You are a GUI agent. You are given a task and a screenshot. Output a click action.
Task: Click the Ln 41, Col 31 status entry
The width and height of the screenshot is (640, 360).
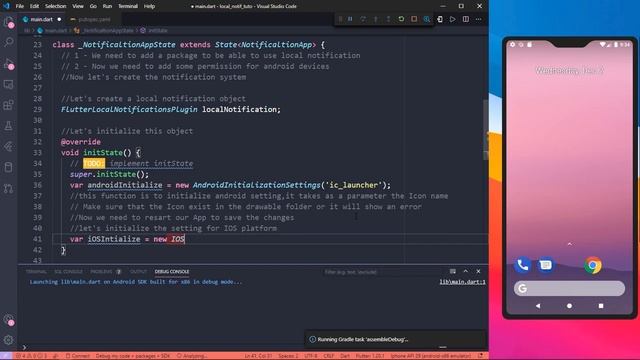258,356
